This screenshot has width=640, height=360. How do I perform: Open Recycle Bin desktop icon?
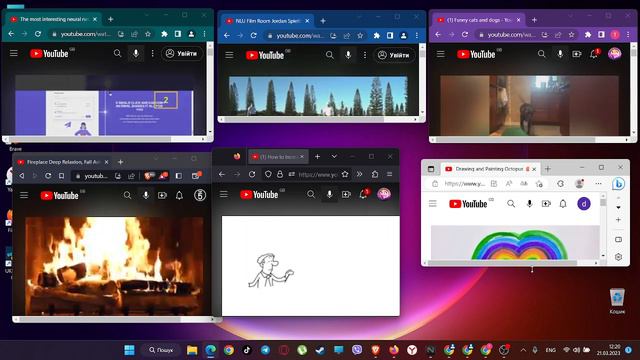[x=617, y=301]
